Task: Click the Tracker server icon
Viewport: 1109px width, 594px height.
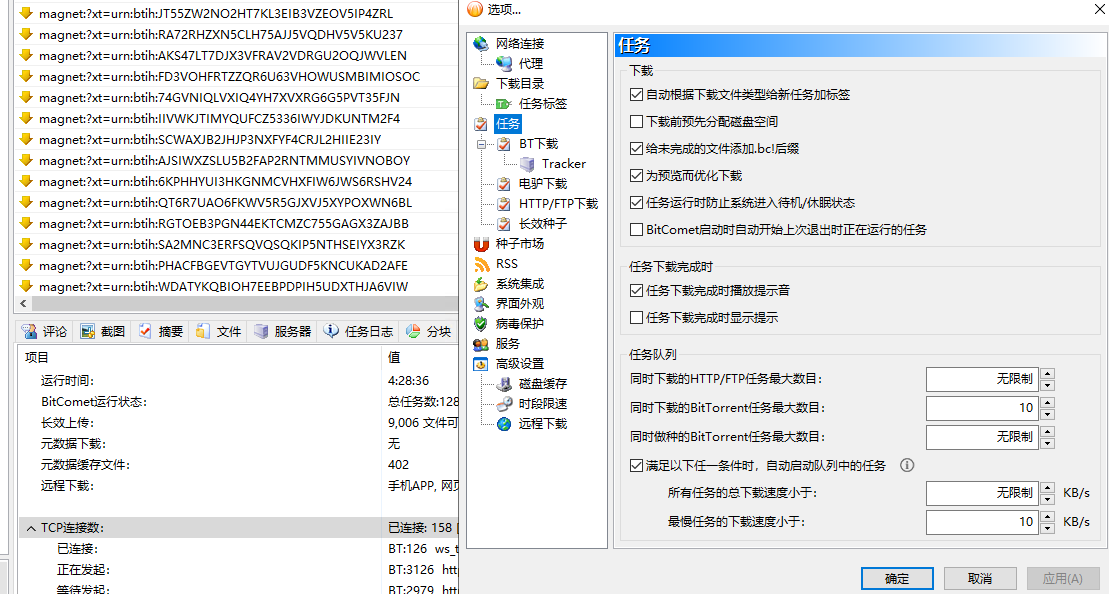Action: click(526, 163)
